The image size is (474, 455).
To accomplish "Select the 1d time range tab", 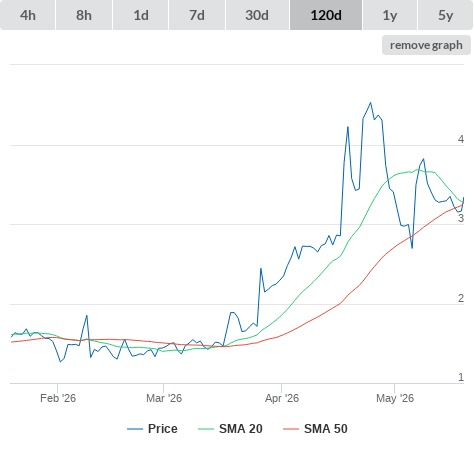I will [141, 15].
